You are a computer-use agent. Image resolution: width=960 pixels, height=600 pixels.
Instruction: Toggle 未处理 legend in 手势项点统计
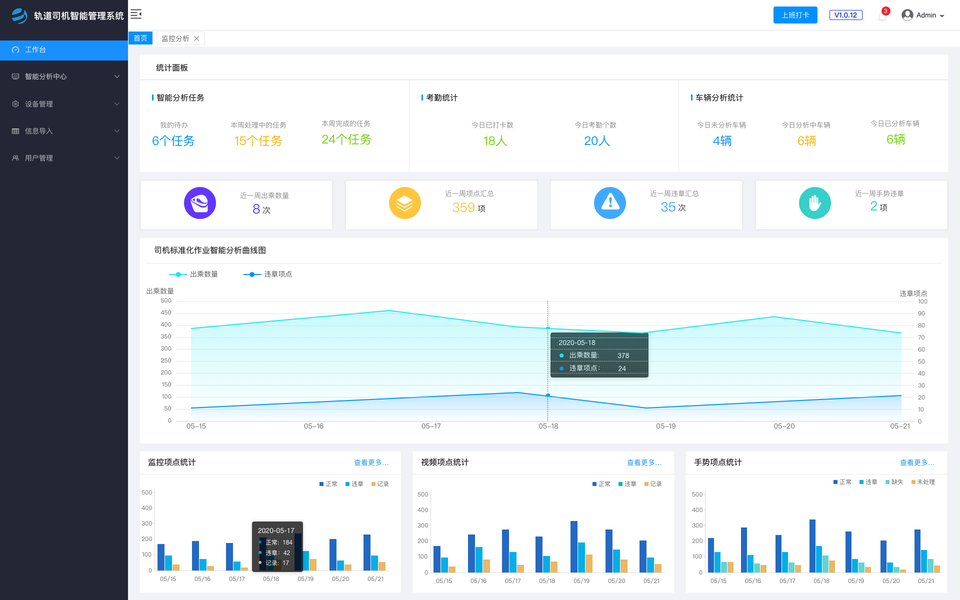point(923,482)
